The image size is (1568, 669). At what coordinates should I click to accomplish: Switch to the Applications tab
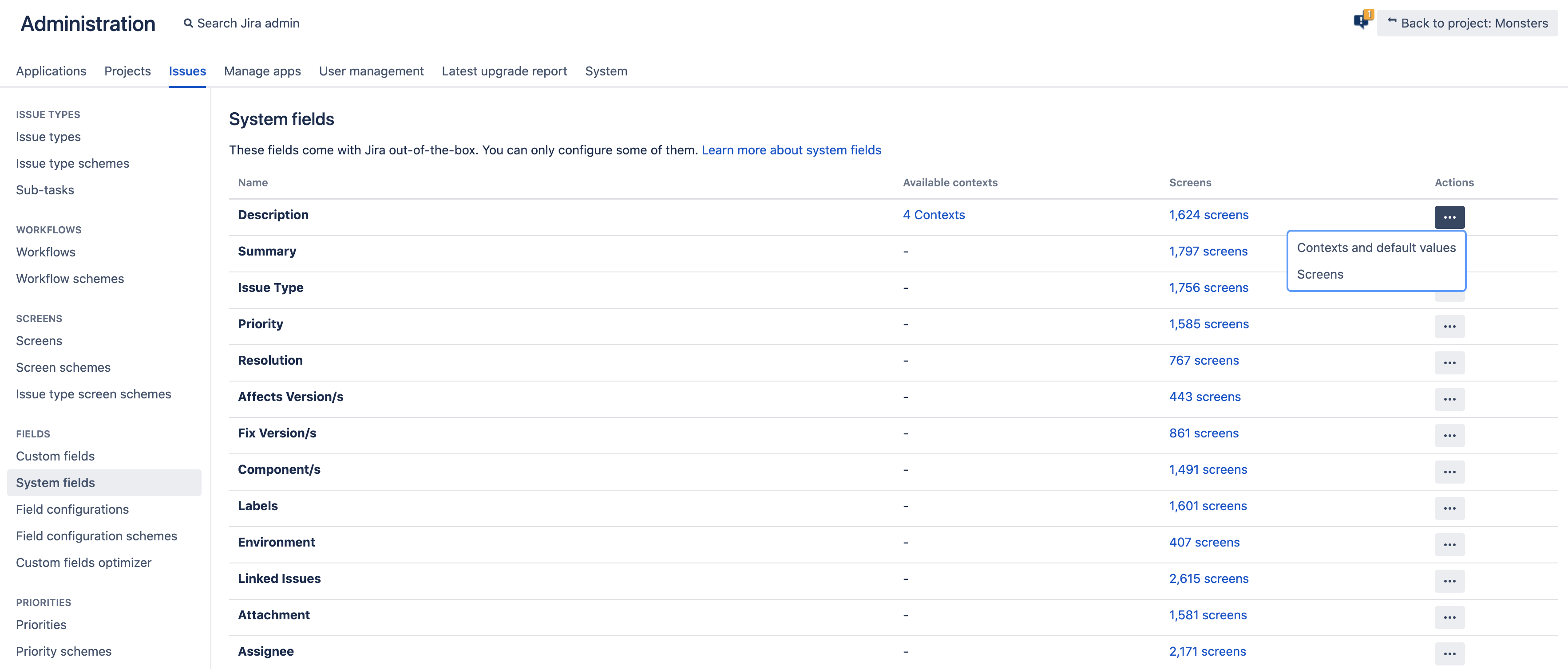click(x=51, y=71)
